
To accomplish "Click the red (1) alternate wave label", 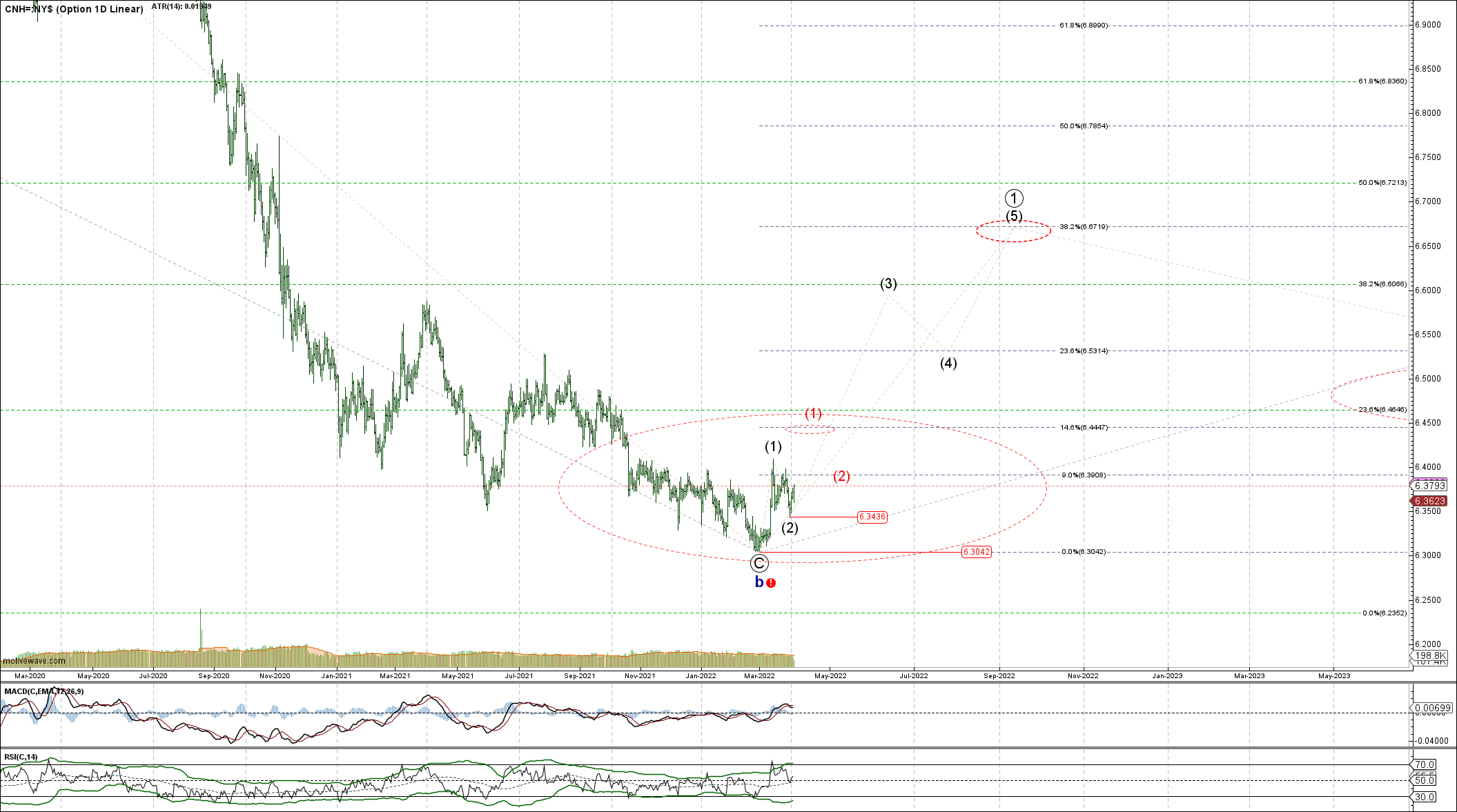I will coord(814,413).
